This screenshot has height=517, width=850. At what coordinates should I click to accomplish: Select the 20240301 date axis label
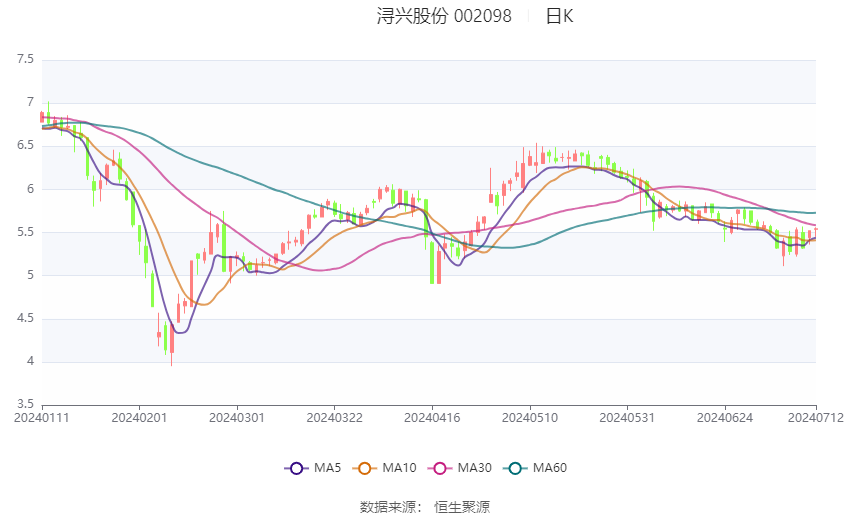click(x=237, y=418)
